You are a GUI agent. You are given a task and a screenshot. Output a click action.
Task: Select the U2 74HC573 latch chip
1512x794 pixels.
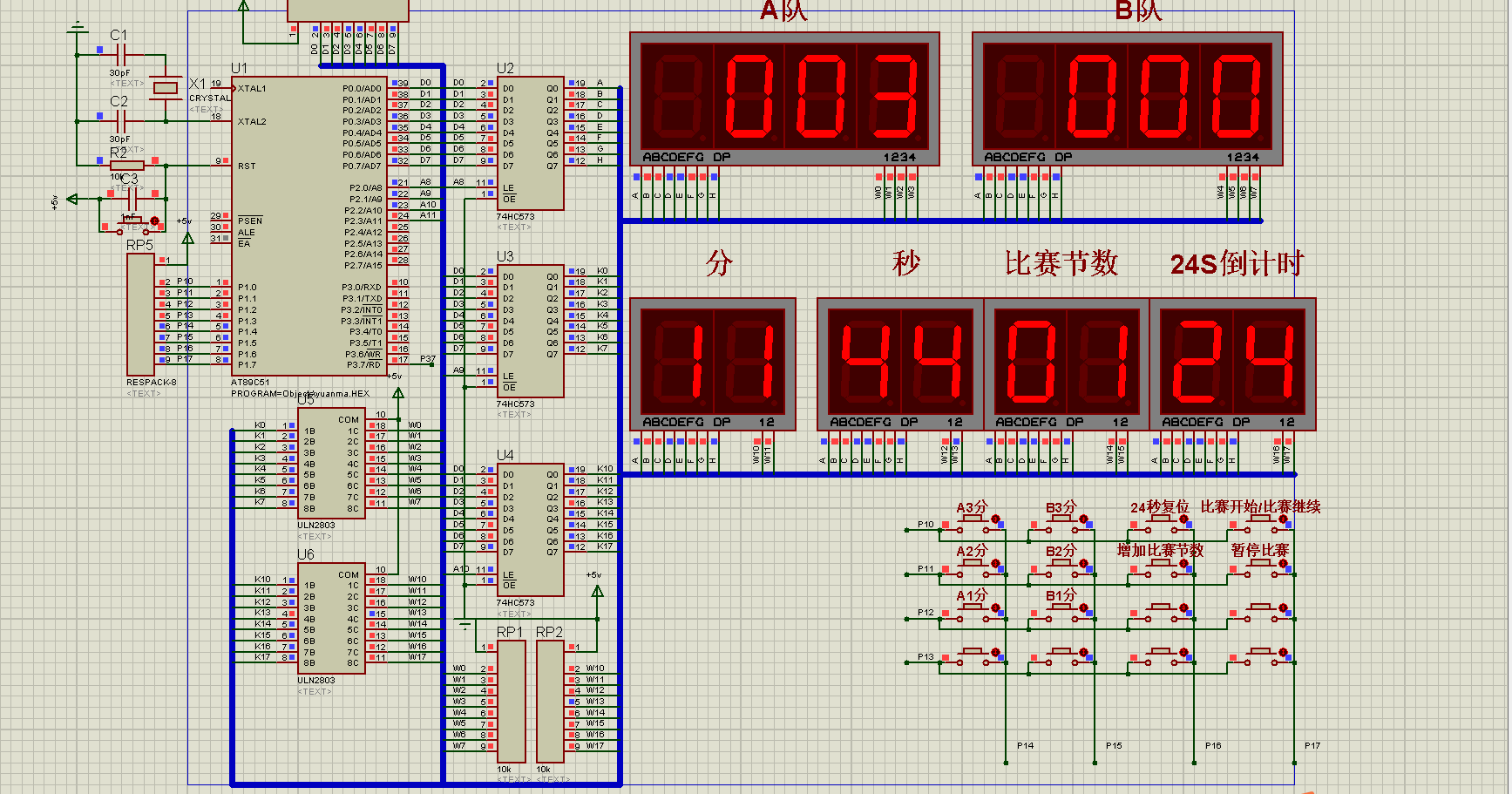530,144
